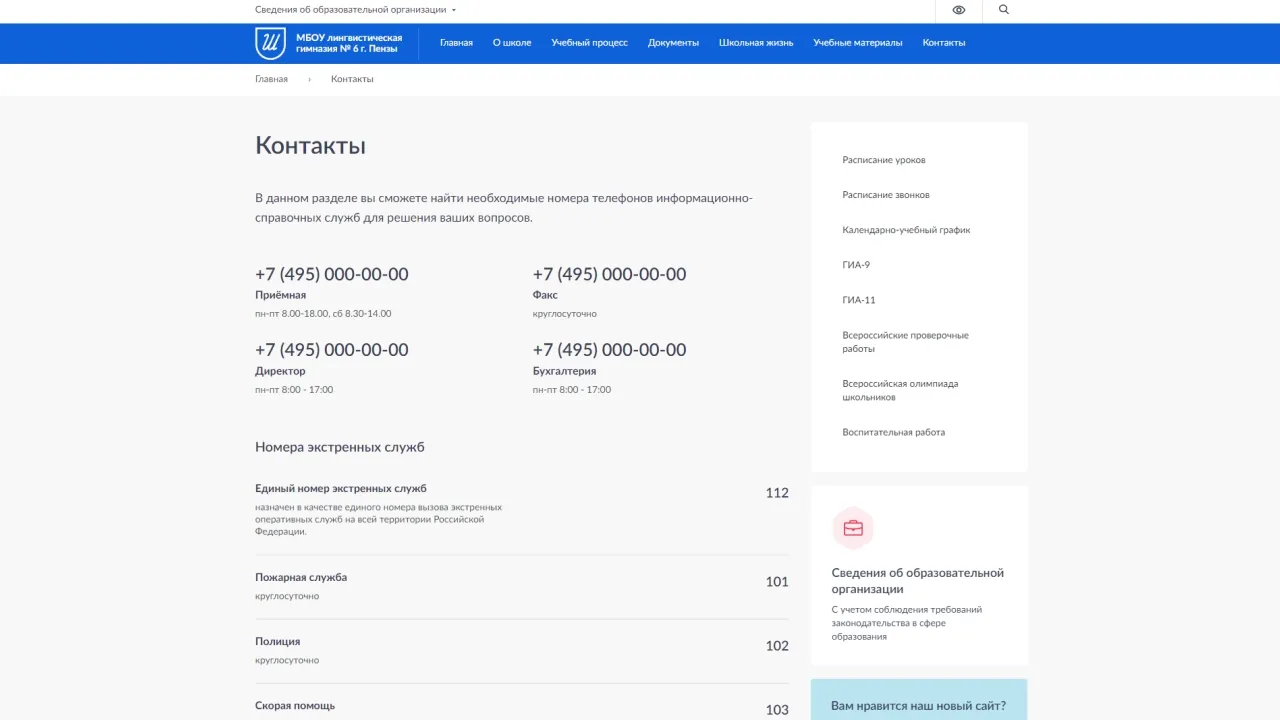Click the search magnifier icon
Viewport: 1280px width, 720px height.
pos(1004,10)
